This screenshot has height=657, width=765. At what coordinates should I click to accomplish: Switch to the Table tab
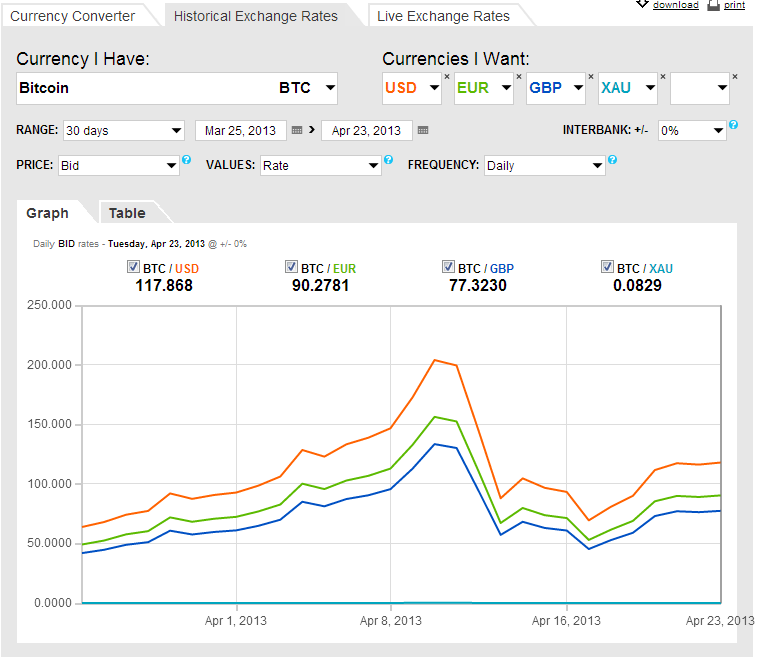pos(127,213)
